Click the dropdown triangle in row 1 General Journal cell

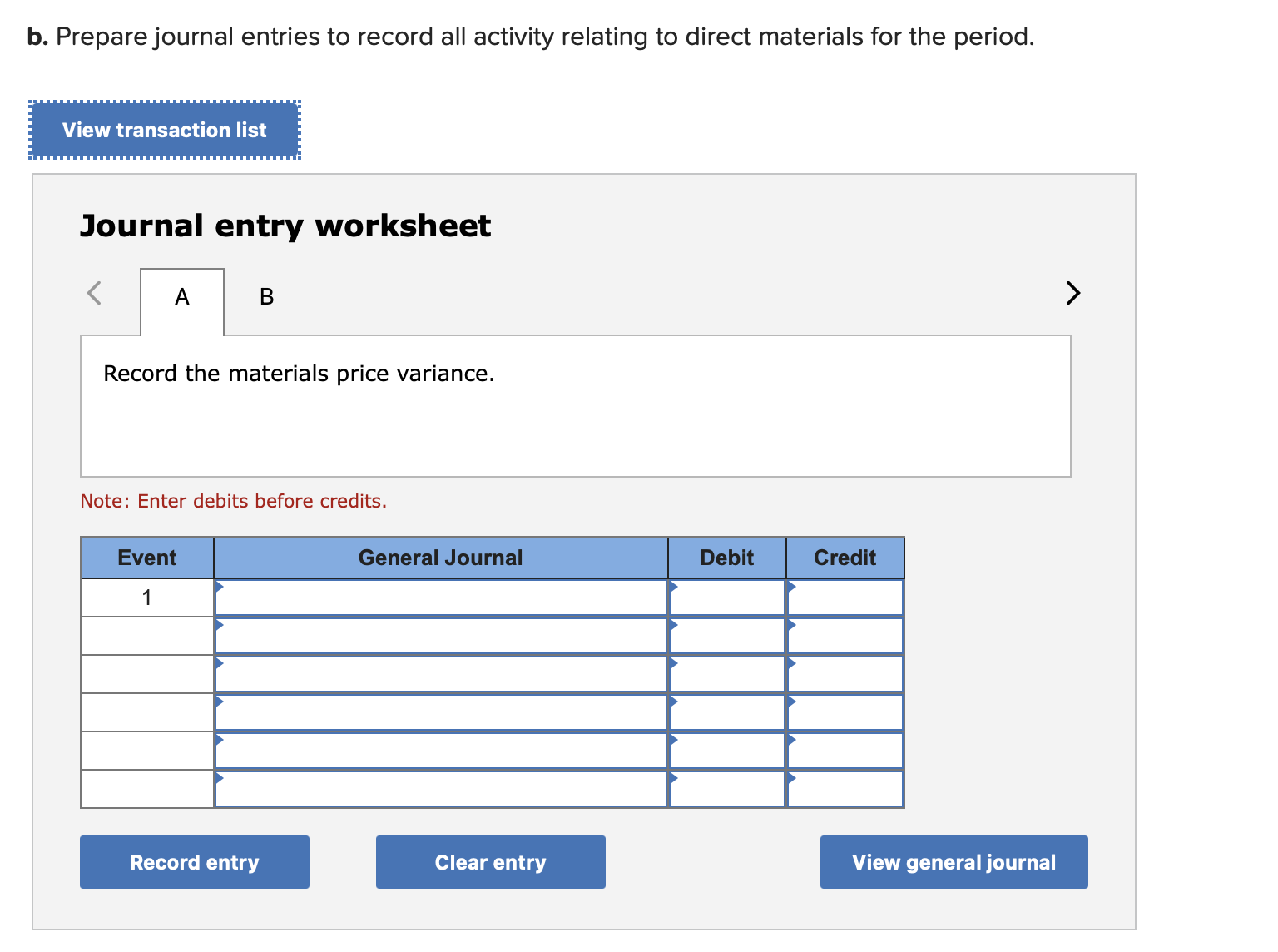(x=220, y=587)
